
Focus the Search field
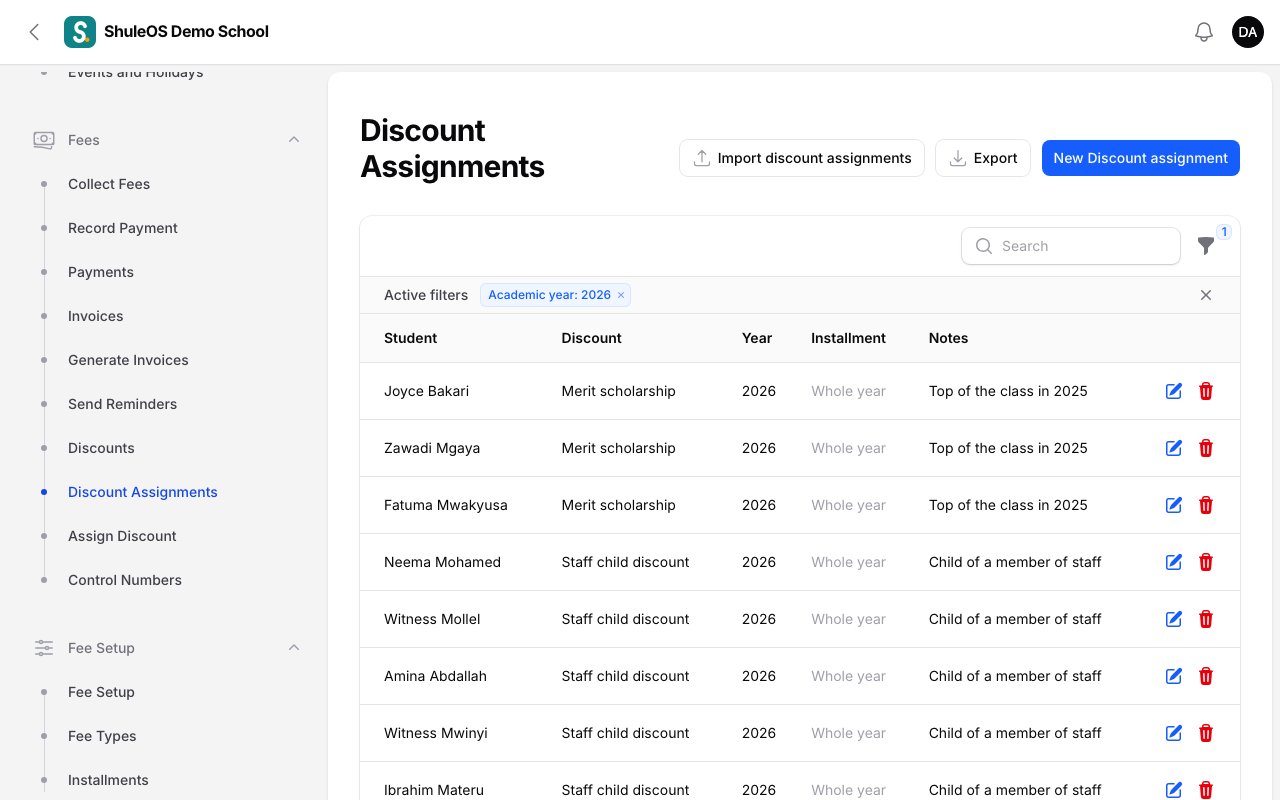pyautogui.click(x=1071, y=246)
